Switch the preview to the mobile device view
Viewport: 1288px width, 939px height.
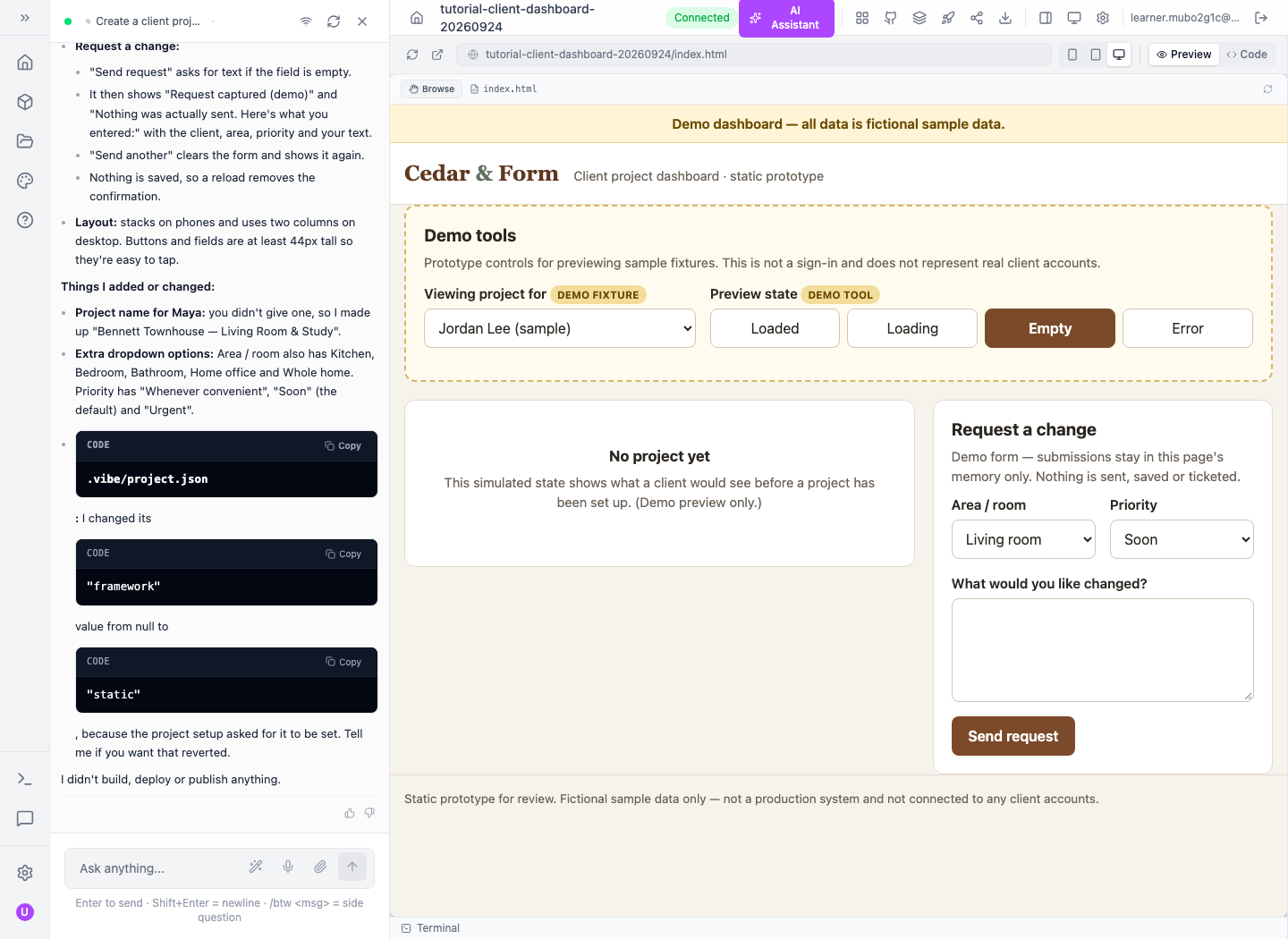[x=1072, y=55]
